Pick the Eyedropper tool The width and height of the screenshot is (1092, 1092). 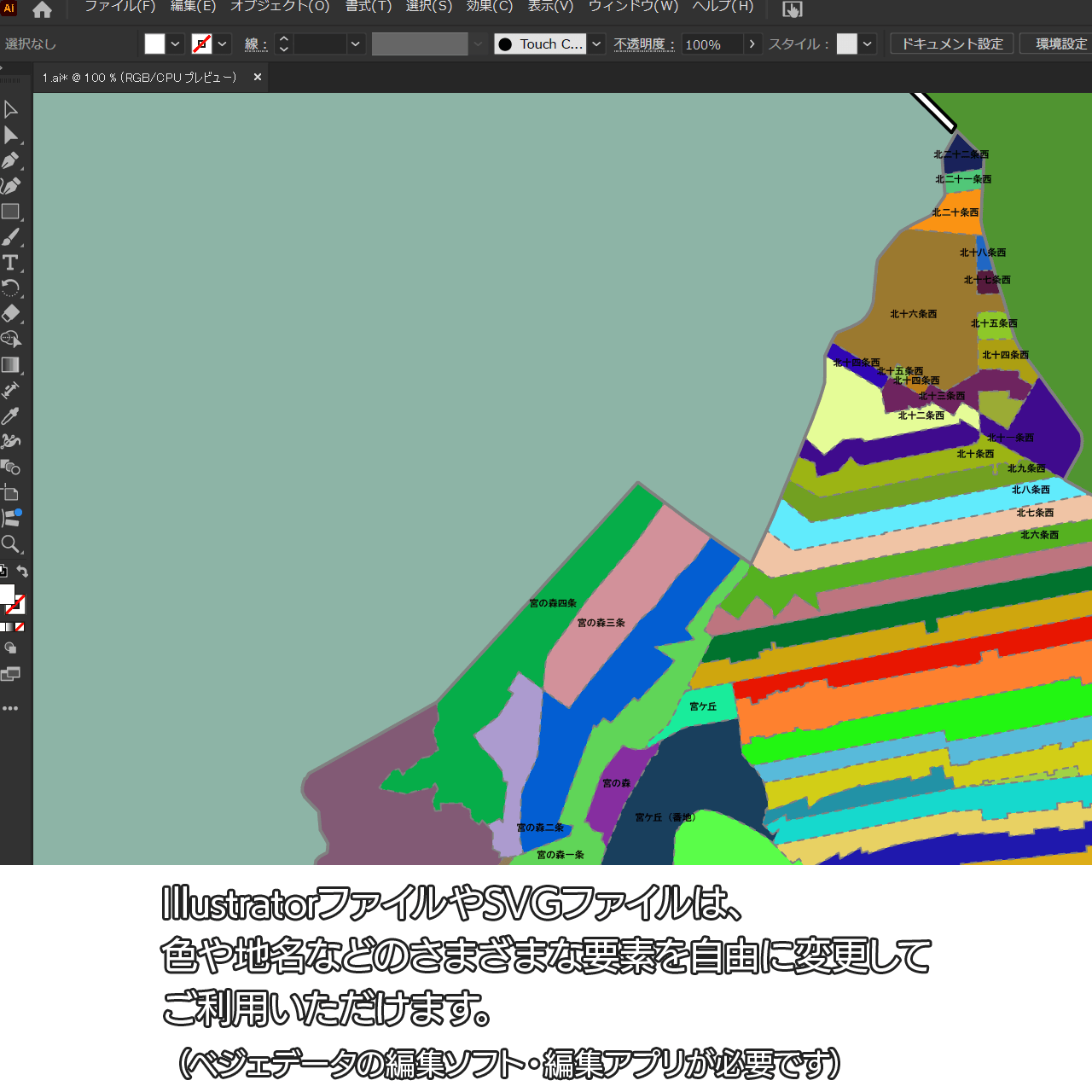pyautogui.click(x=10, y=416)
